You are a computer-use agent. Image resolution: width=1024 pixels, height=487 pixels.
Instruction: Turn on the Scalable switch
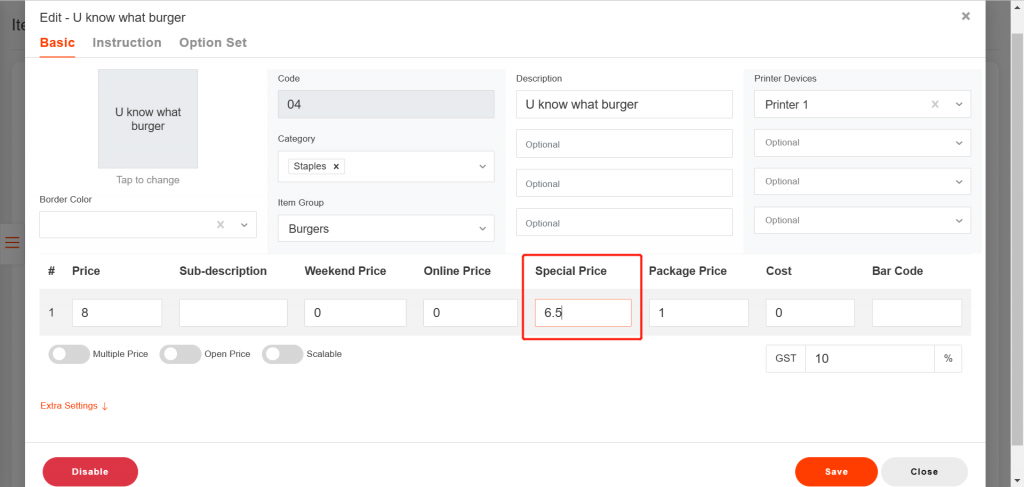coord(283,354)
